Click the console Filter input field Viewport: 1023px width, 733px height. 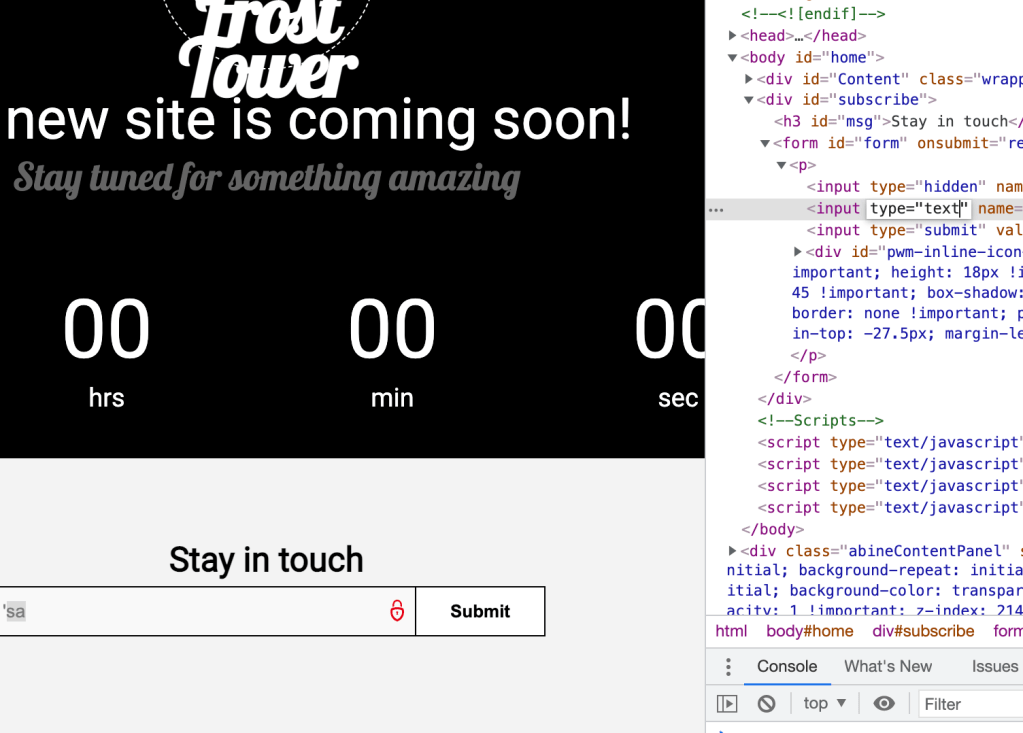pos(970,704)
